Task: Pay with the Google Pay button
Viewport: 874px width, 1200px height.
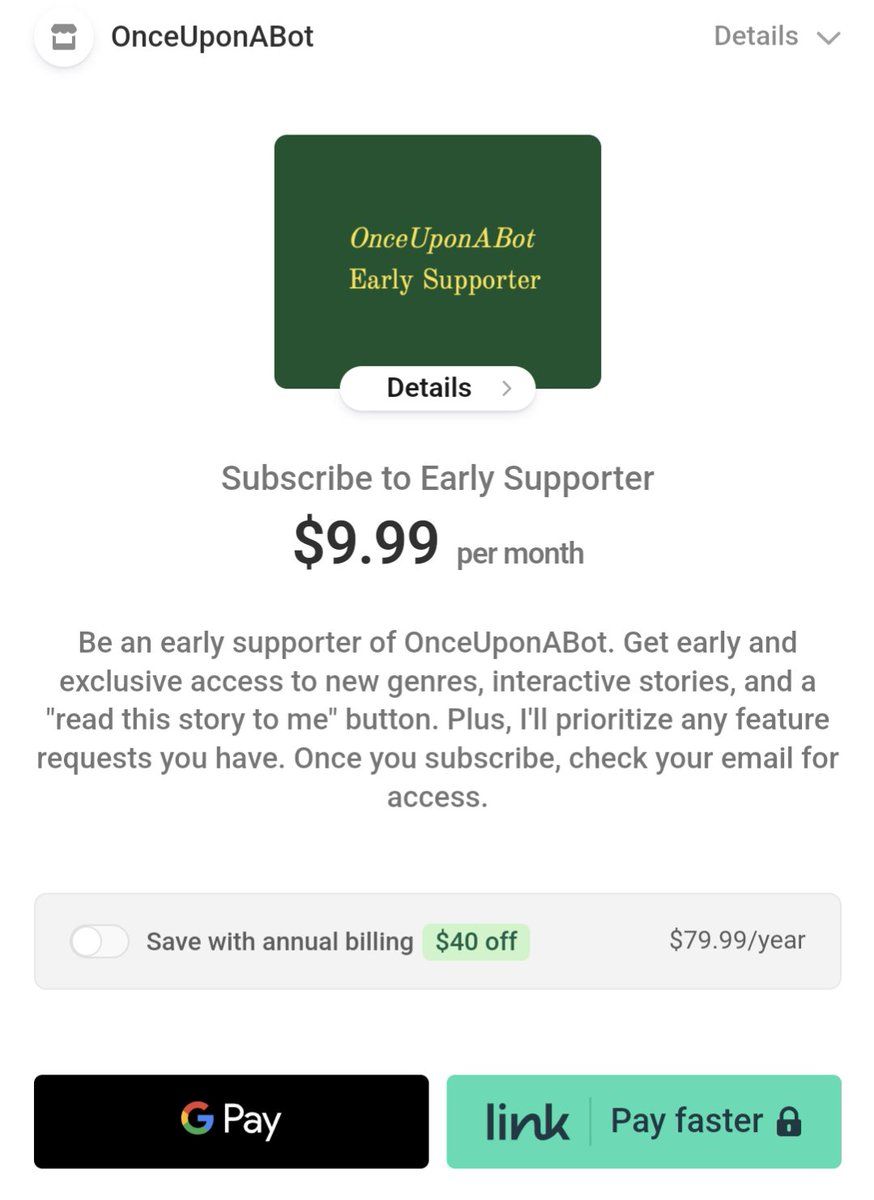Action: tap(231, 1121)
